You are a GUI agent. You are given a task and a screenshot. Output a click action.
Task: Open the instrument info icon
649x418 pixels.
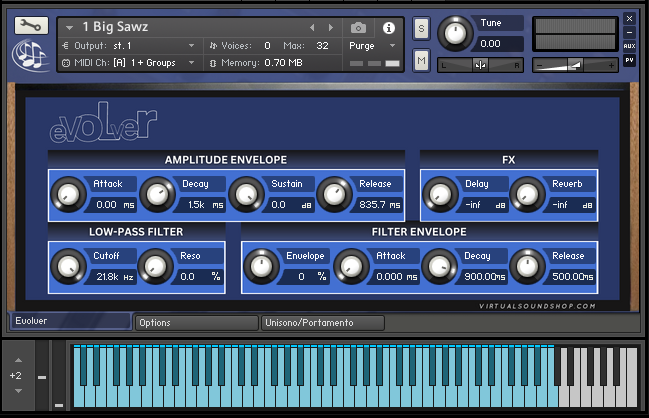(x=388, y=27)
